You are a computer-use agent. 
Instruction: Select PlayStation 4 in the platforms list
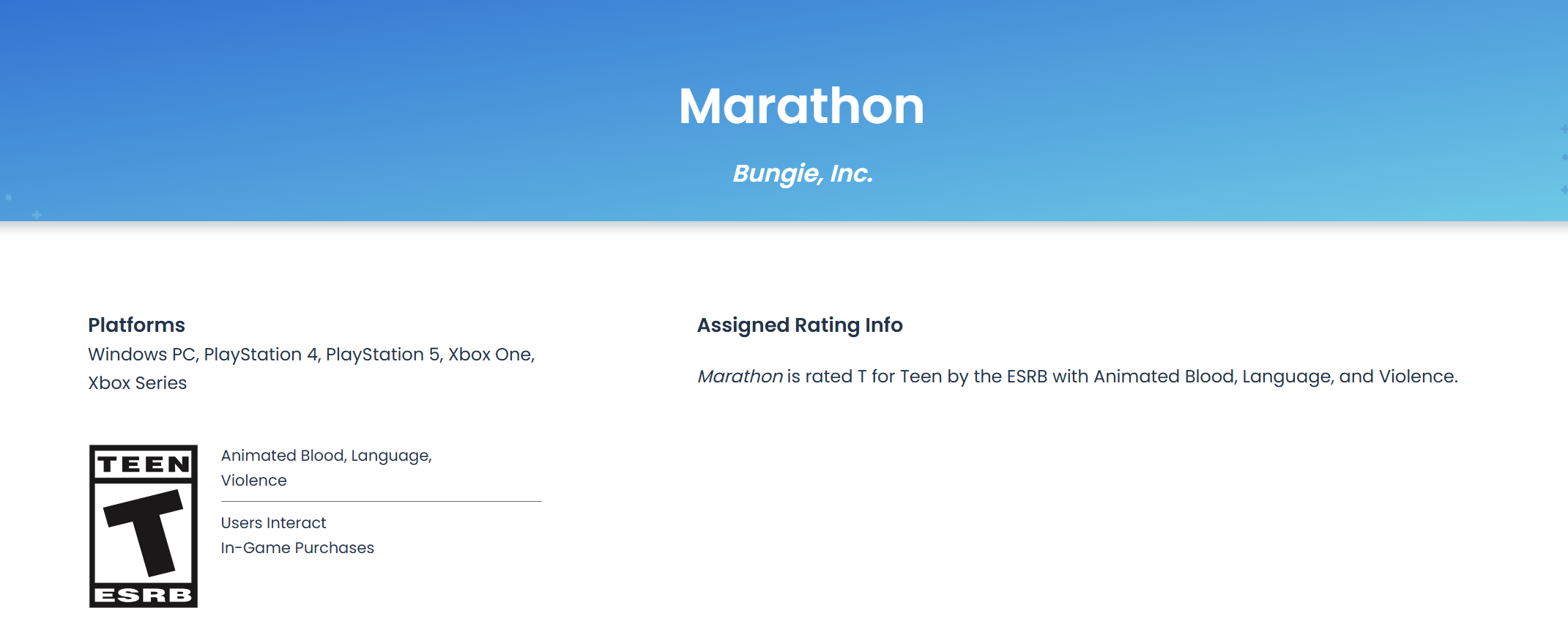(261, 355)
